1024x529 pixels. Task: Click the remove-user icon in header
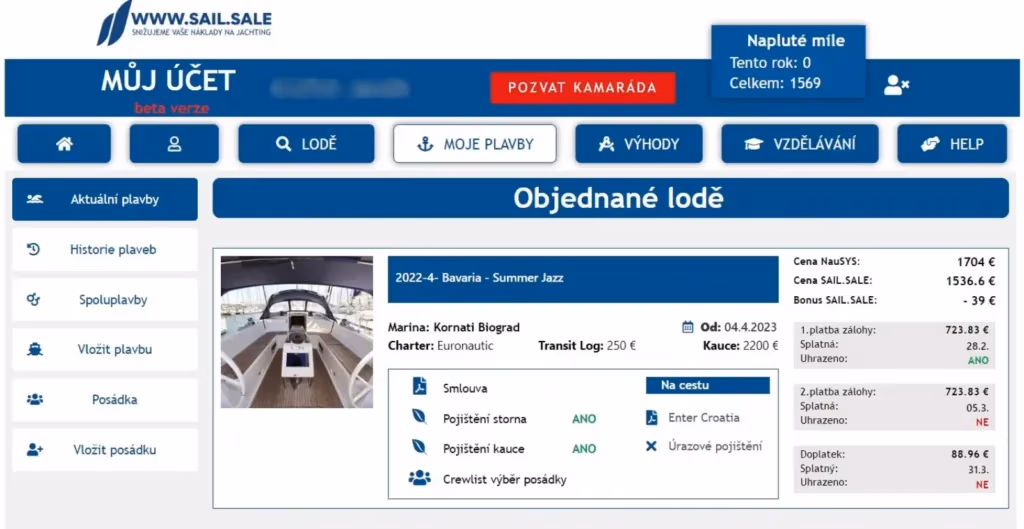[897, 85]
